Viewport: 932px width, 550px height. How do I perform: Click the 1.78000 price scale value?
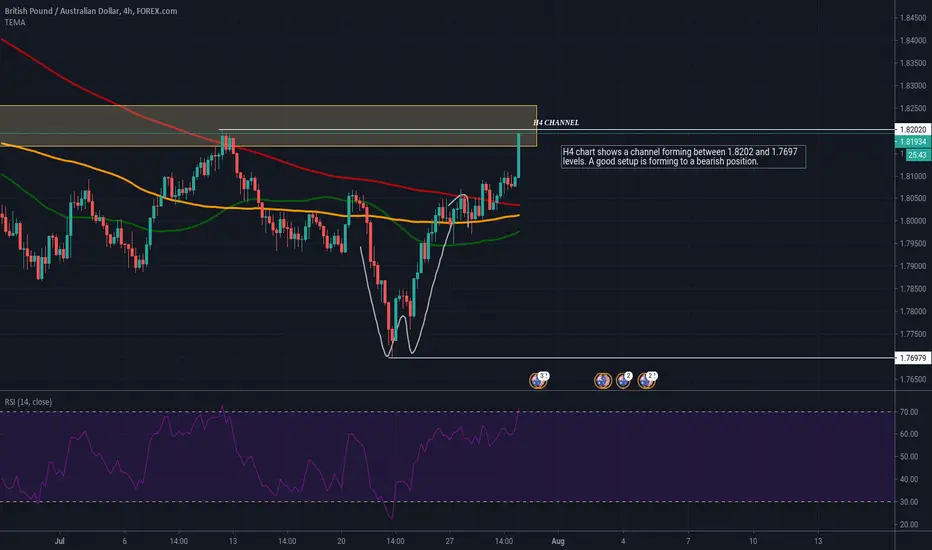pyautogui.click(x=912, y=311)
